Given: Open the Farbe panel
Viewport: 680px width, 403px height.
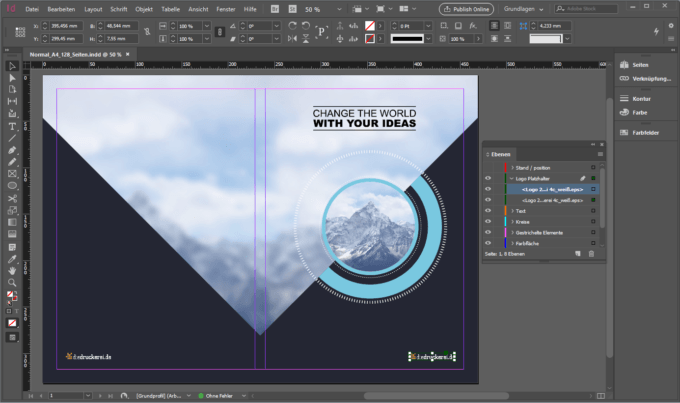Looking at the screenshot, I should click(x=634, y=112).
